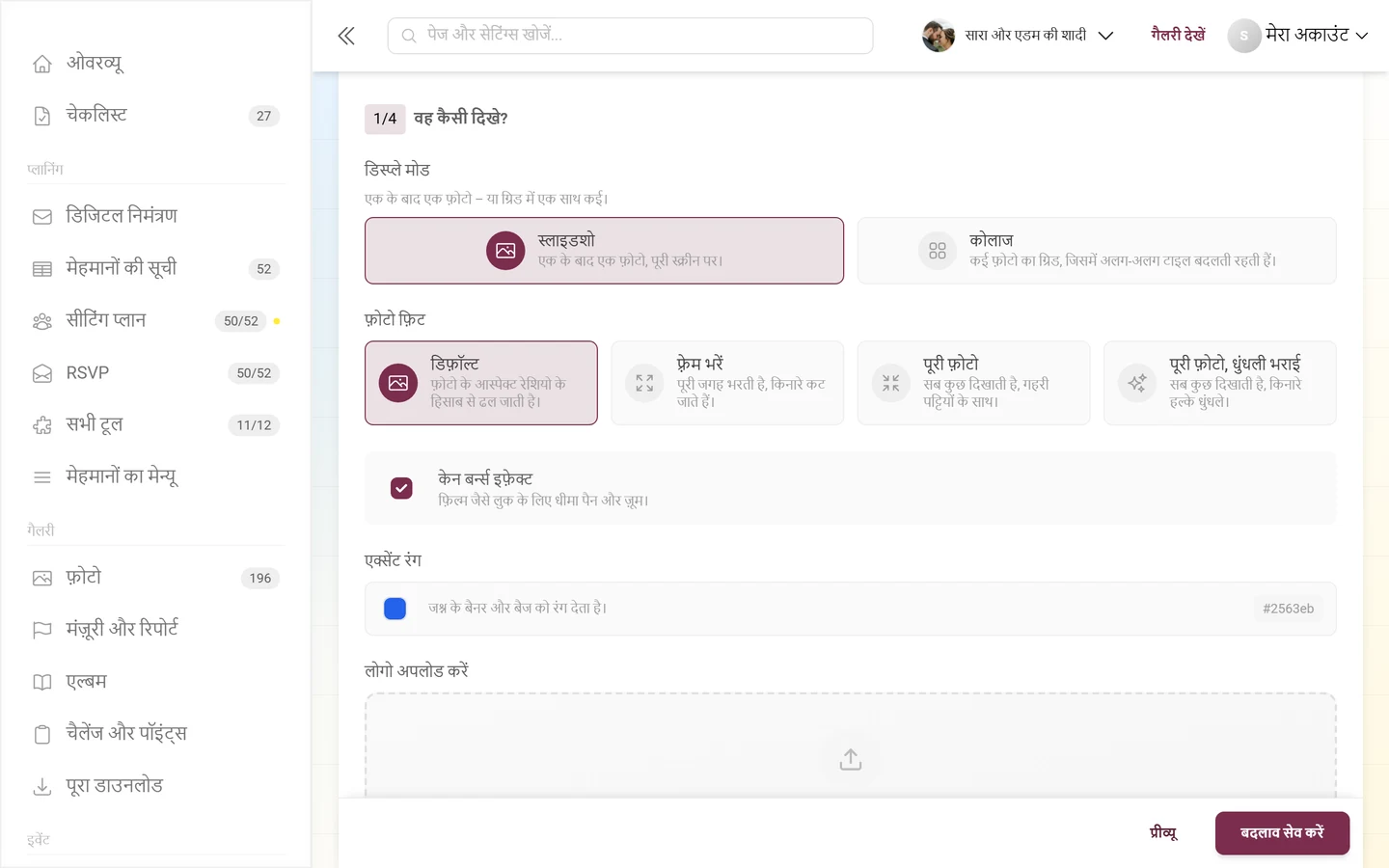Focus the पेज और सेटिंग्स खोजें search field
This screenshot has height=868, width=1389.
click(630, 36)
